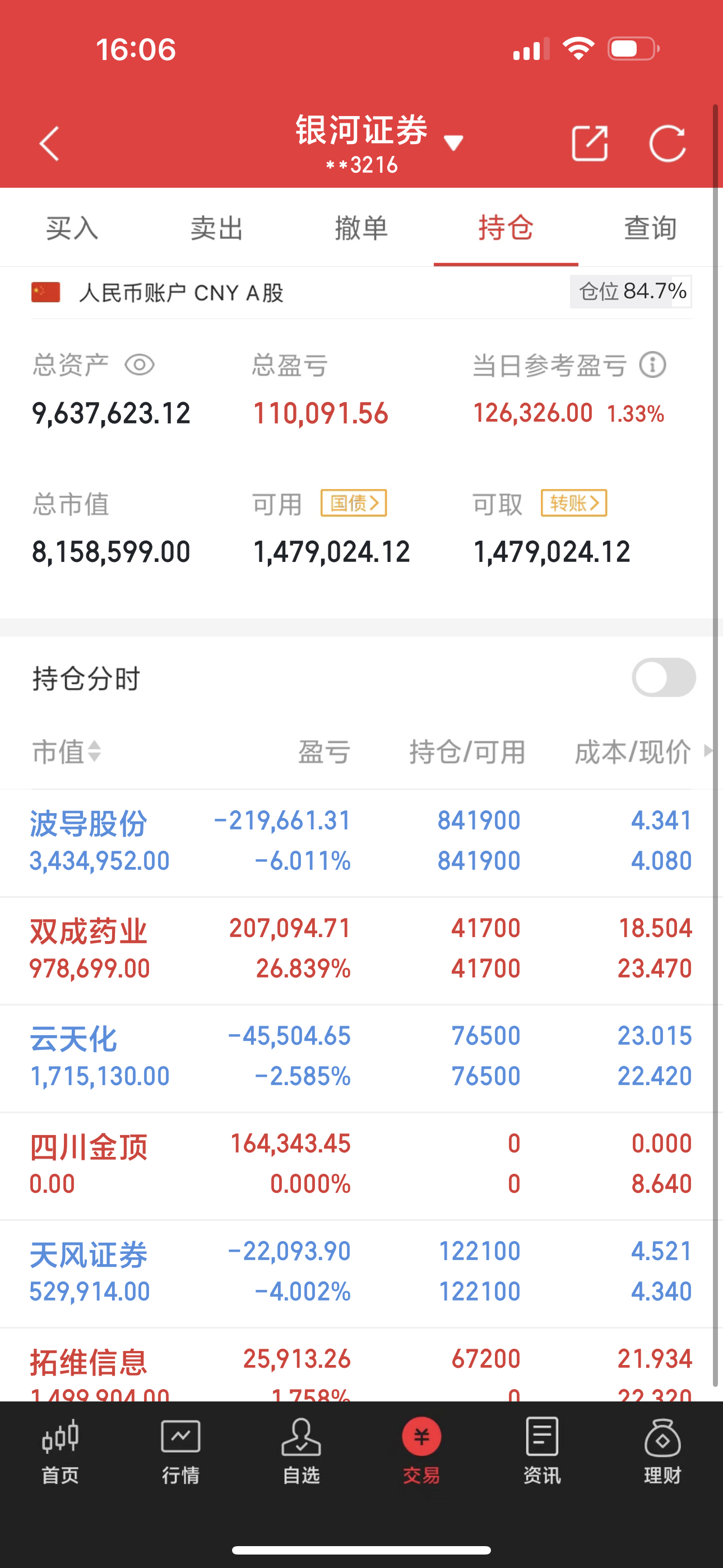Open 双成药业 holding row
This screenshot has height=1568, width=723.
[361, 950]
